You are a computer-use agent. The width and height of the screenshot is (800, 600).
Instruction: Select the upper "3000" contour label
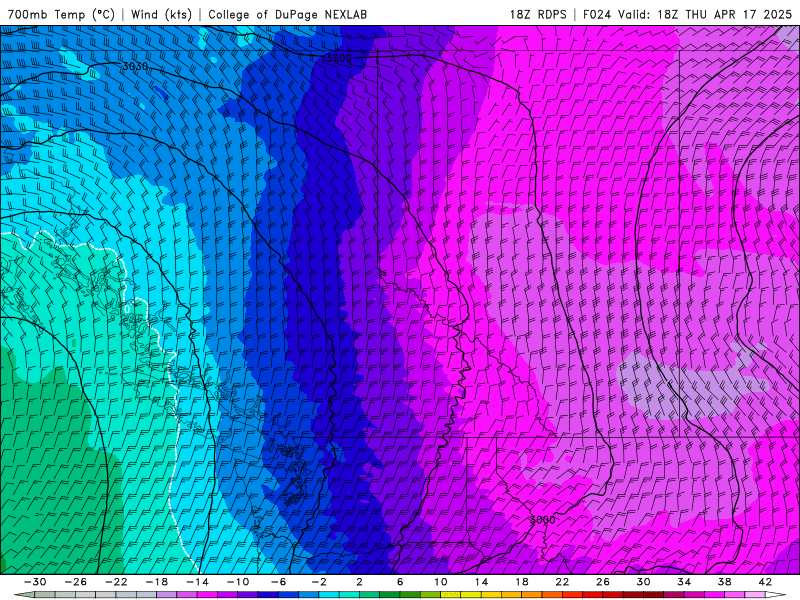click(339, 58)
